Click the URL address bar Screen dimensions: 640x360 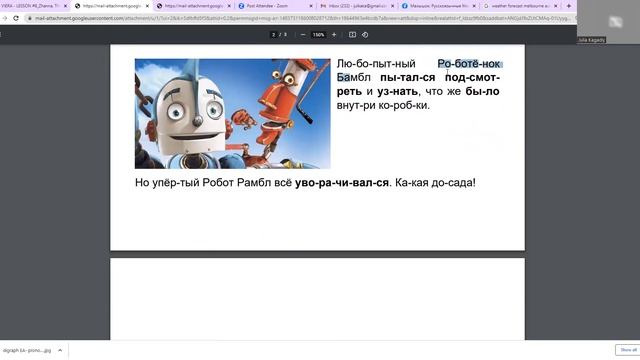(302, 18)
